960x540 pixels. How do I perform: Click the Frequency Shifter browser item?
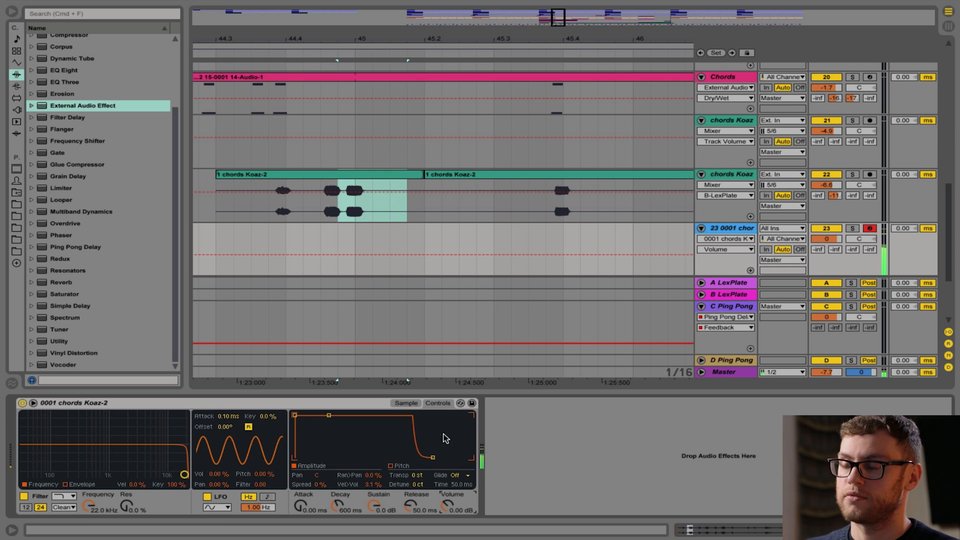77,141
